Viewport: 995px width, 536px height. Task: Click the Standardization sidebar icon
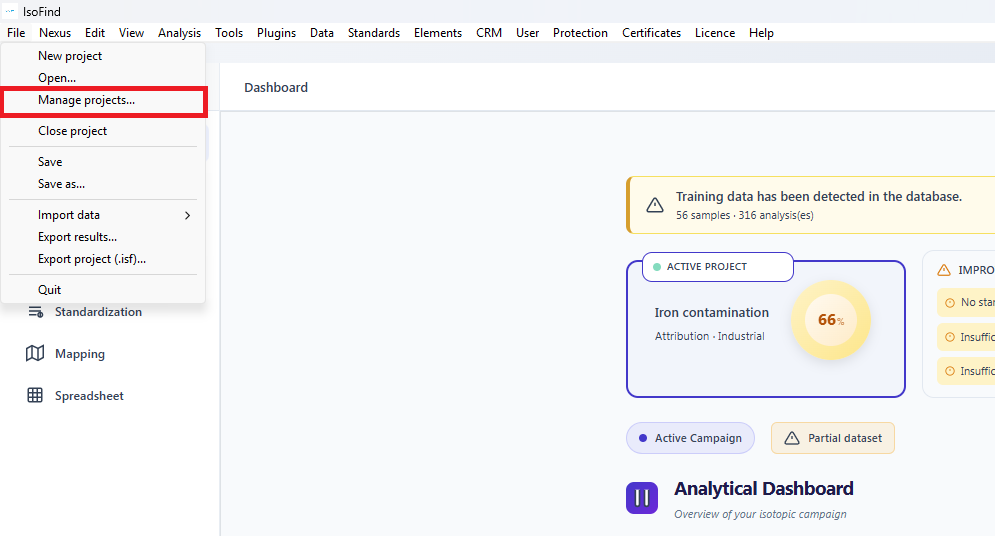(x=36, y=312)
